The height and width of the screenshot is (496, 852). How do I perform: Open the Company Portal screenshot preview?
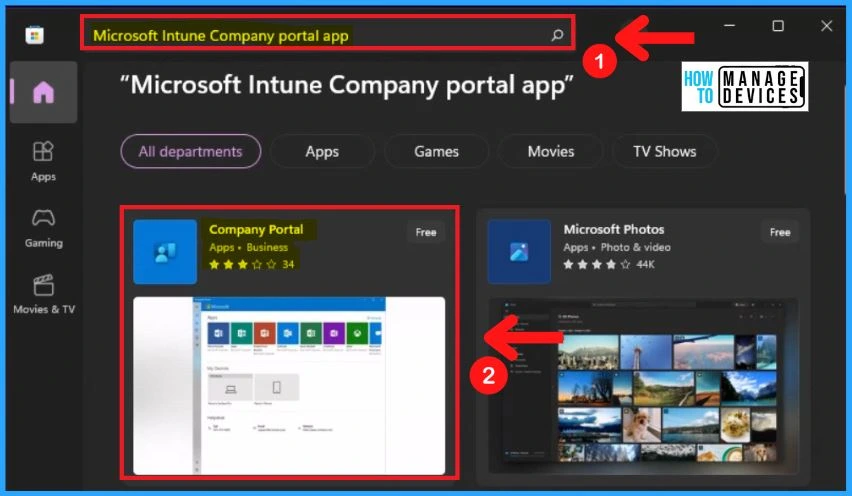click(289, 386)
